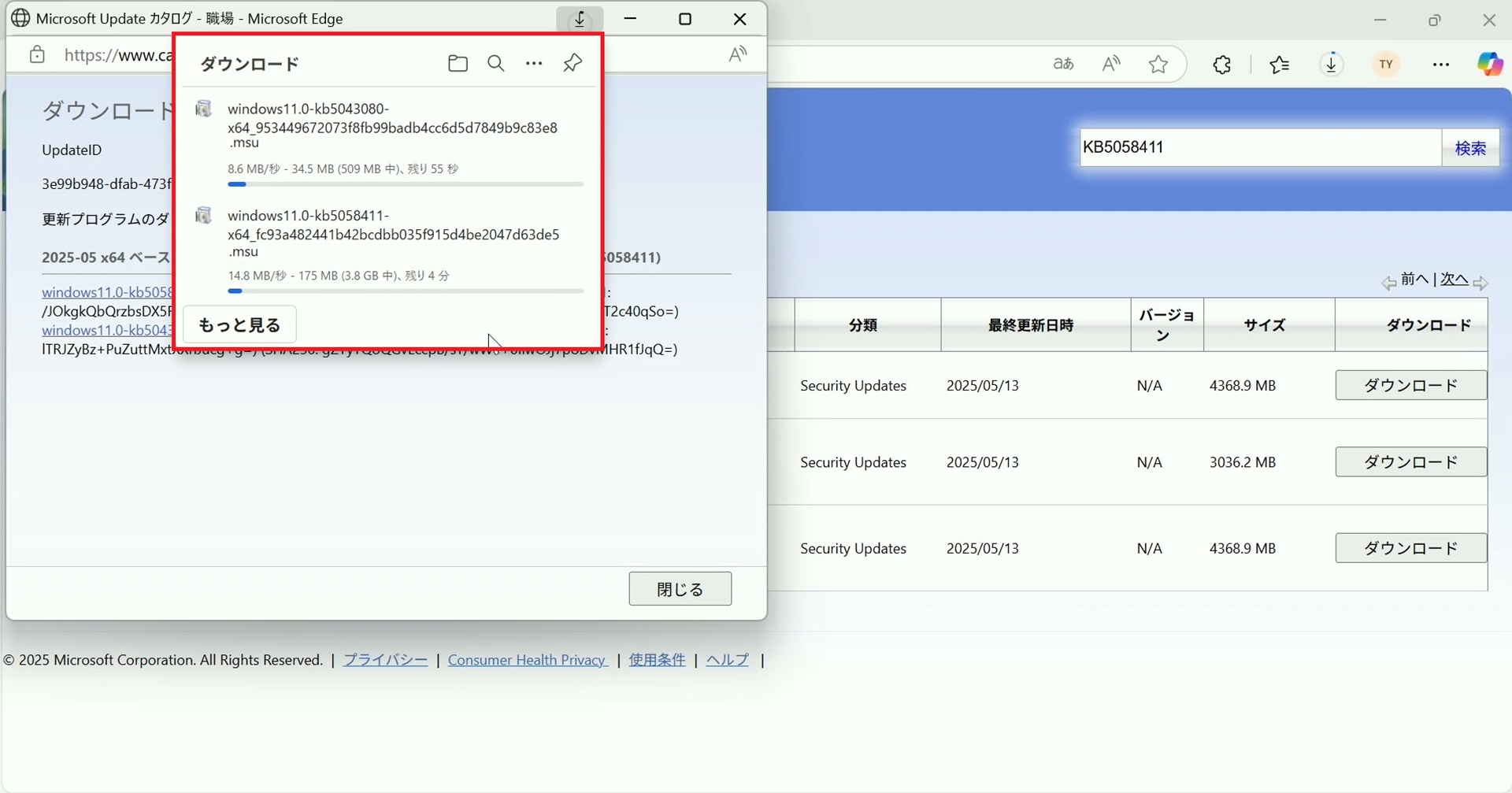Click the 閉じる button
1512x793 pixels.
pyautogui.click(x=680, y=589)
